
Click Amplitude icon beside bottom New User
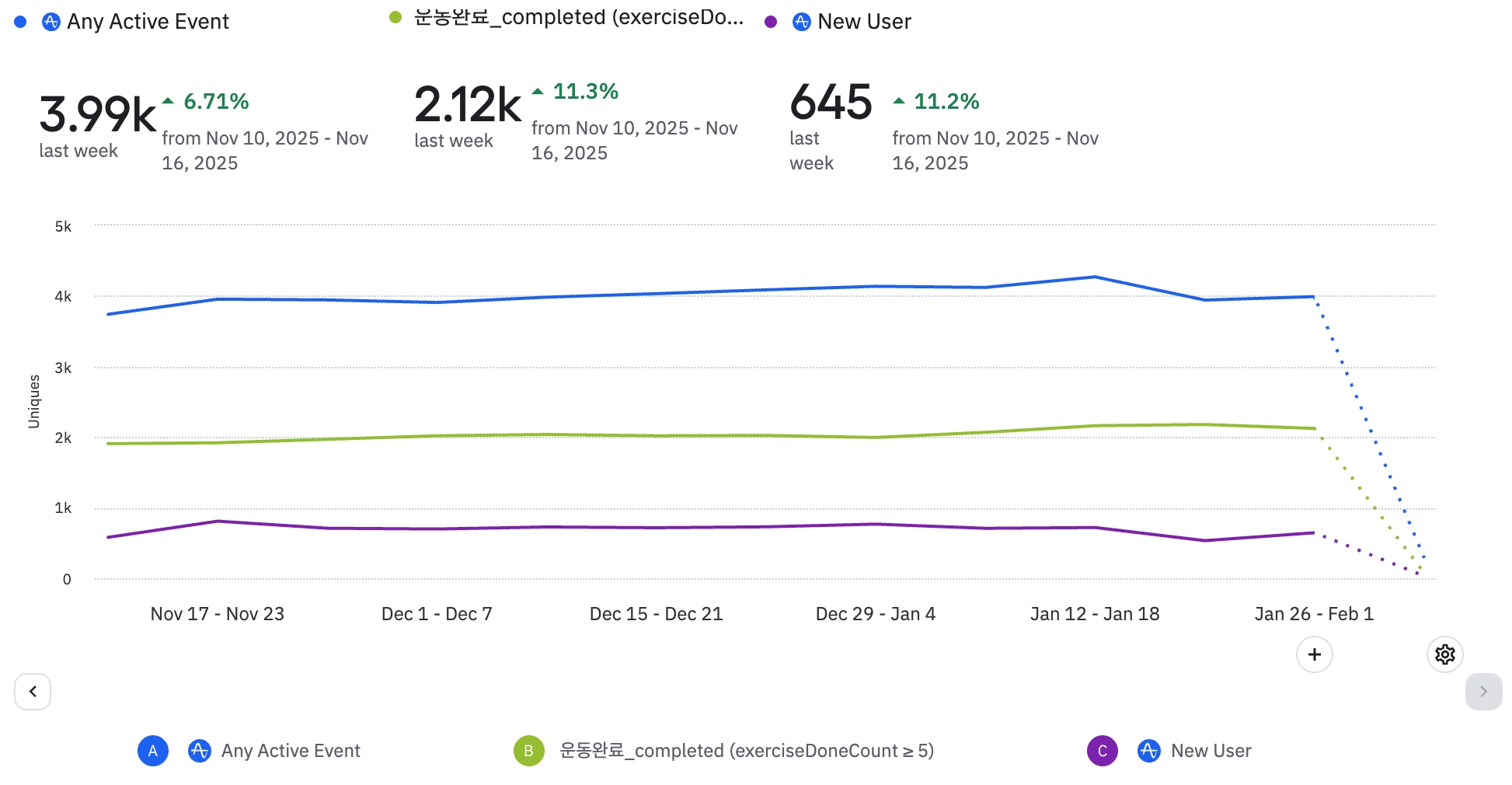1148,751
